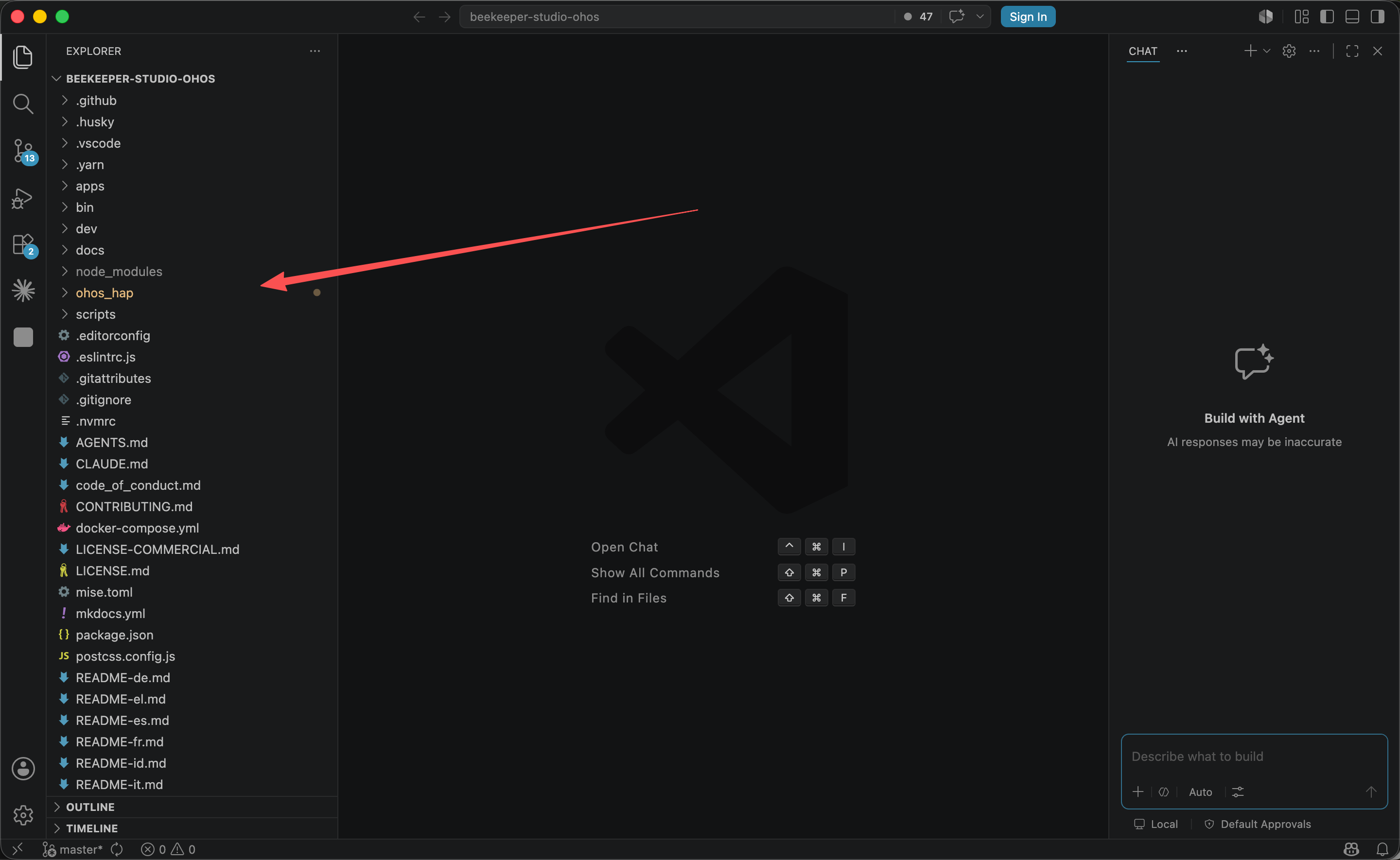1400x860 pixels.
Task: Open errors and warnings count in status bar
Action: click(x=168, y=849)
